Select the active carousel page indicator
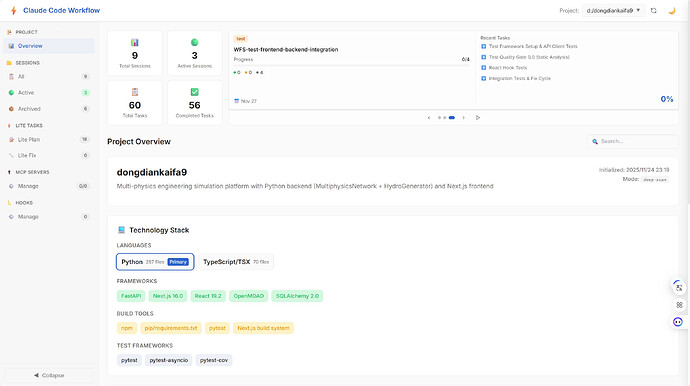Screen dimensions: 690x386 (451, 118)
